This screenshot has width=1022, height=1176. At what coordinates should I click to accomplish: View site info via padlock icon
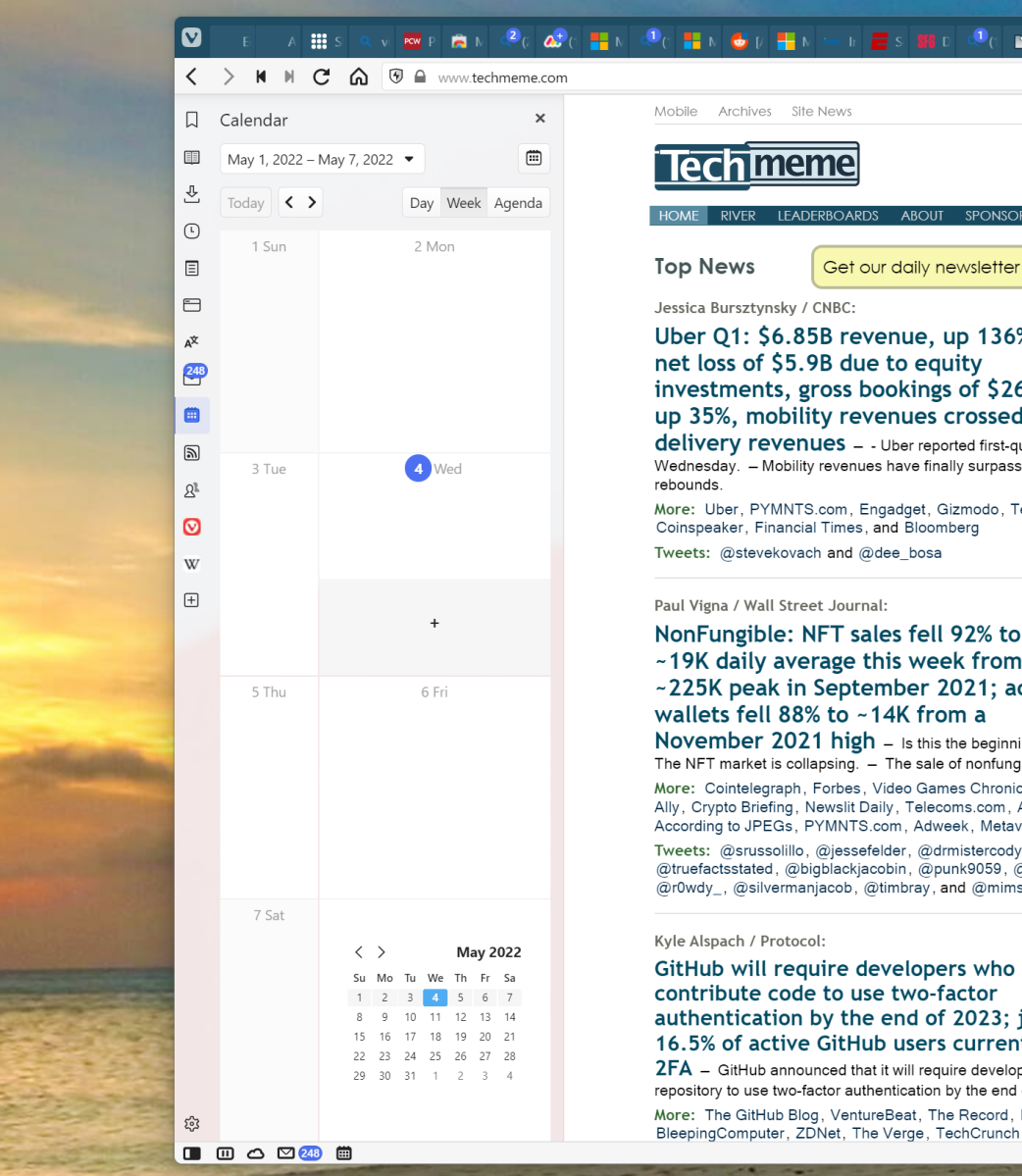420,77
